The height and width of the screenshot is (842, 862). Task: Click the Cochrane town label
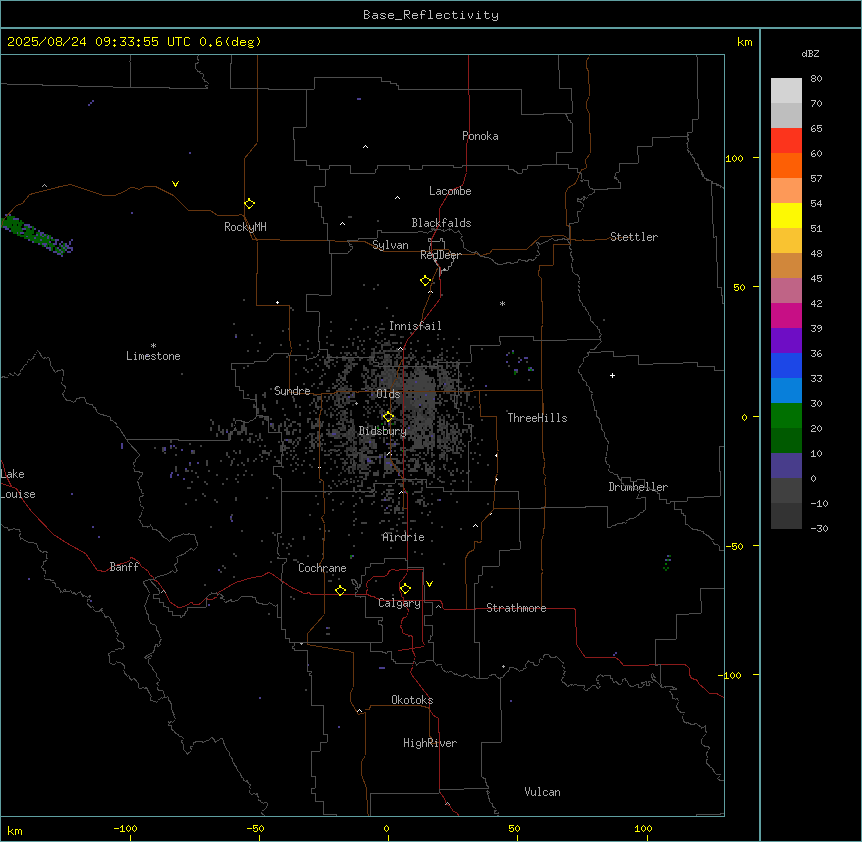tap(322, 568)
